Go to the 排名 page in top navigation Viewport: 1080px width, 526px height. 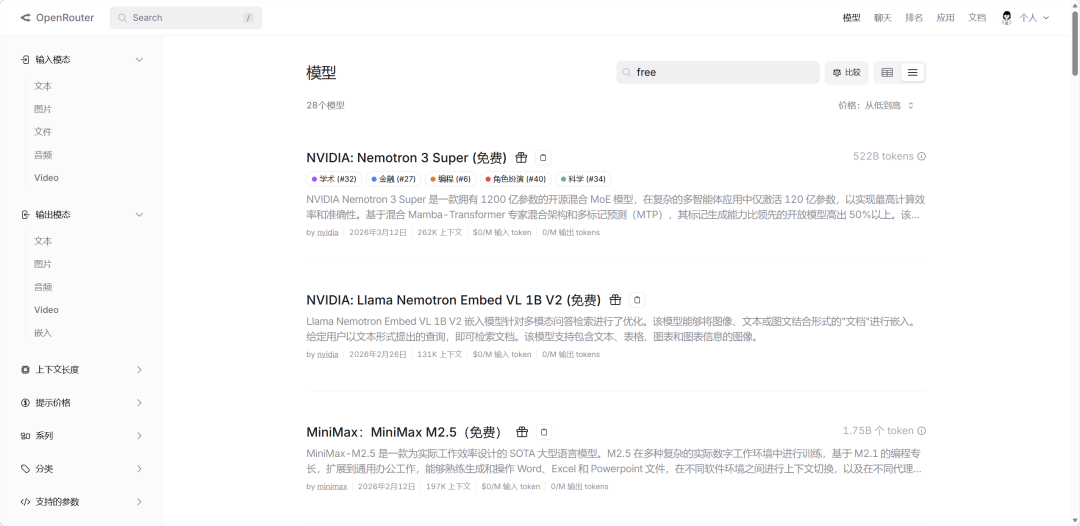click(914, 18)
